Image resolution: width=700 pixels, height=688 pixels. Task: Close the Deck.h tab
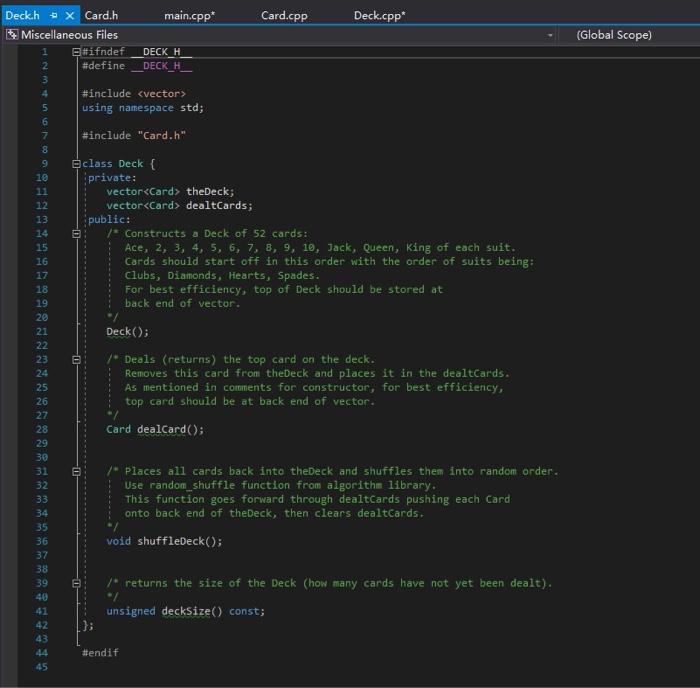coord(70,15)
